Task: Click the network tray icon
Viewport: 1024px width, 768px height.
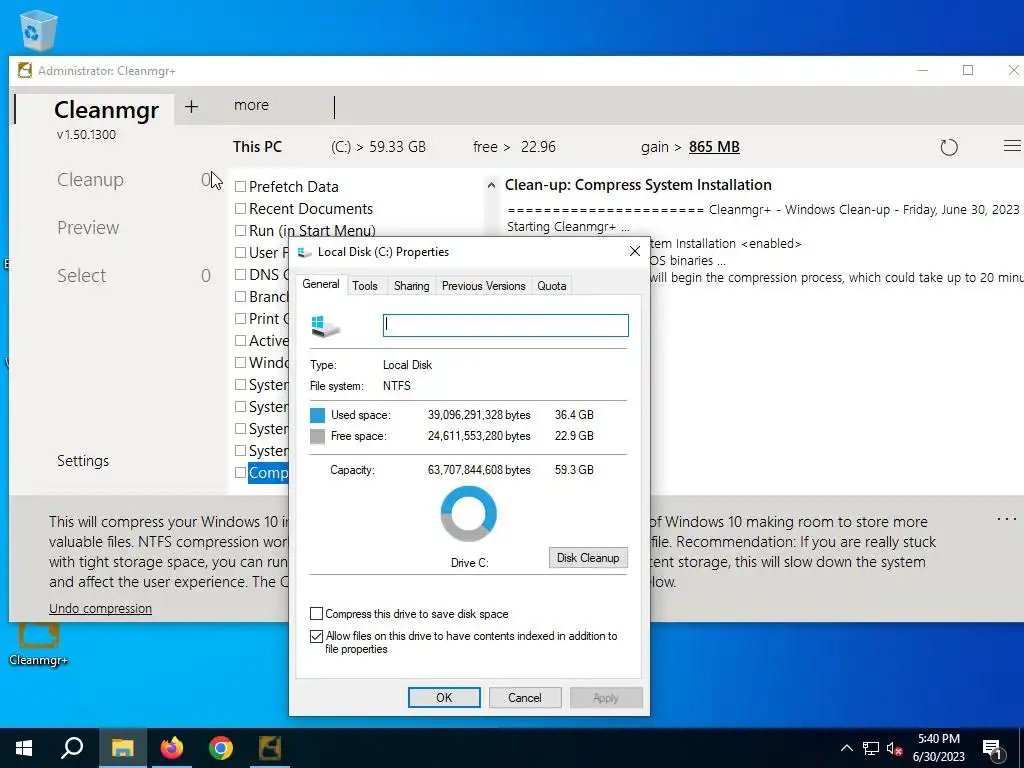Action: [x=871, y=748]
